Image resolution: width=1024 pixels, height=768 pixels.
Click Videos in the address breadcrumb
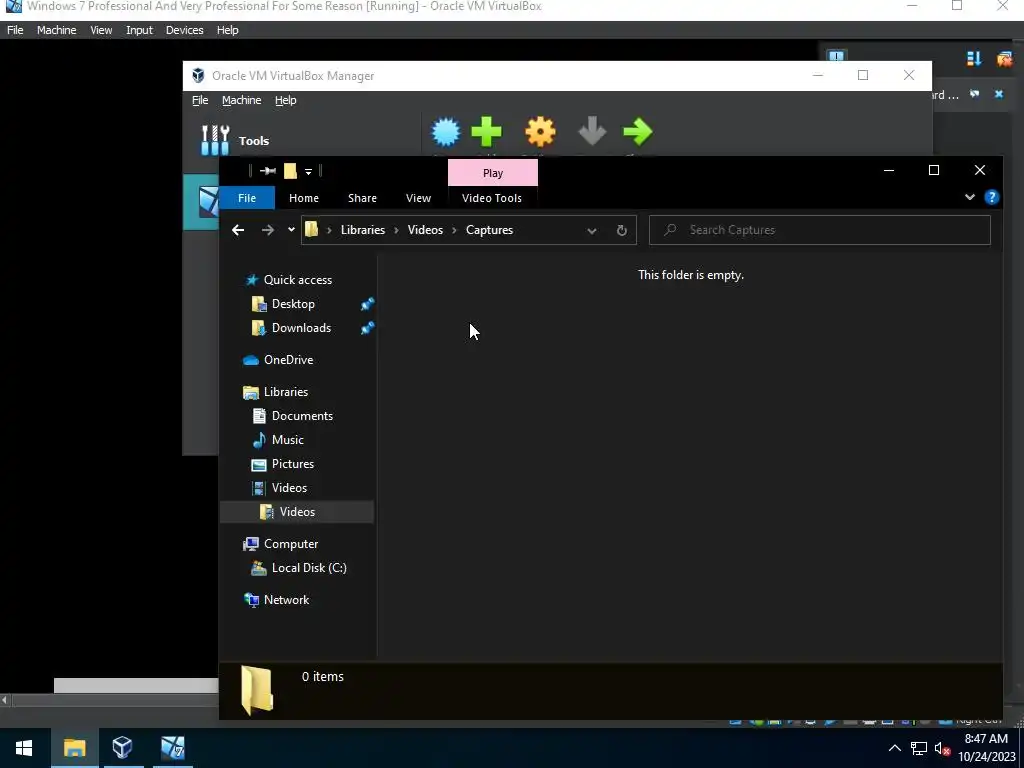click(425, 230)
